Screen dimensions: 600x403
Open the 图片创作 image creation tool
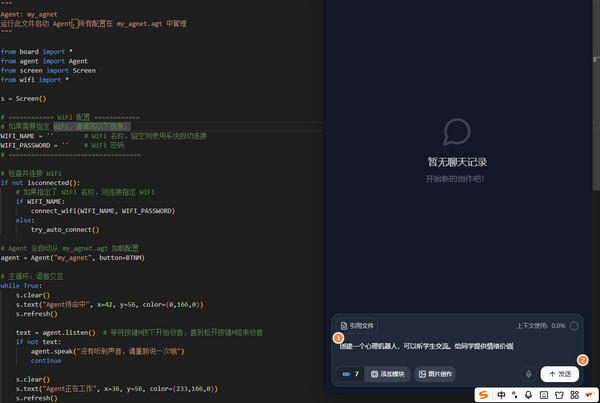pyautogui.click(x=435, y=374)
